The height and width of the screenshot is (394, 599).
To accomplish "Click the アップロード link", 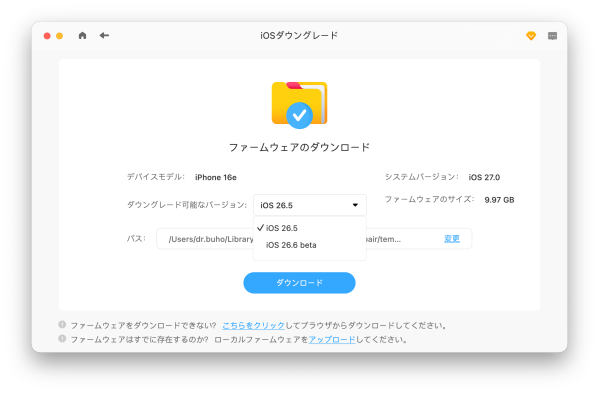I will click(x=332, y=339).
